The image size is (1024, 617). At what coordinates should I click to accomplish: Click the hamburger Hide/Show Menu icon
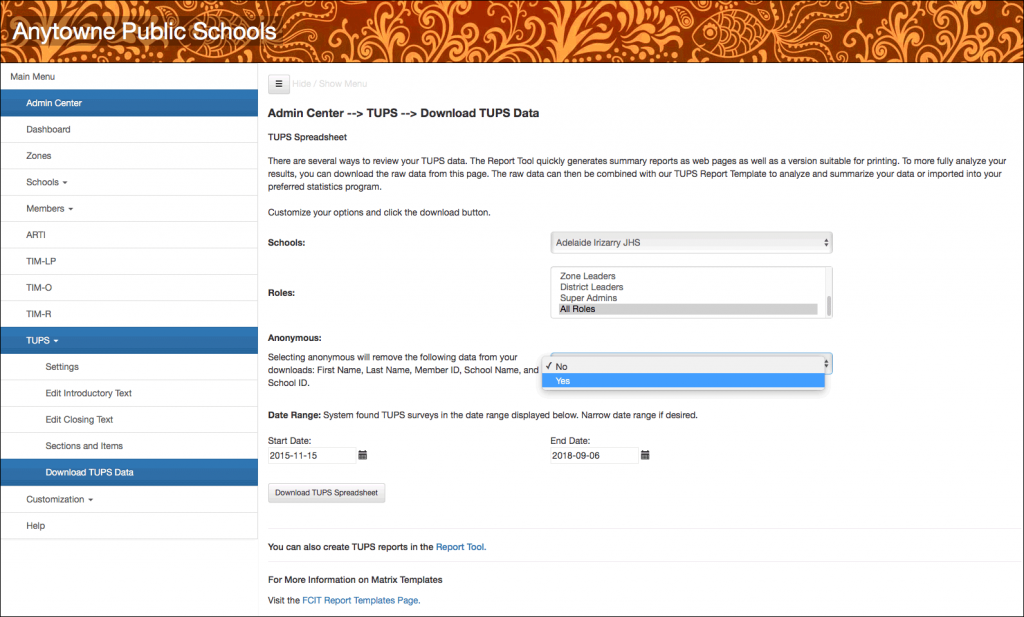pos(279,84)
